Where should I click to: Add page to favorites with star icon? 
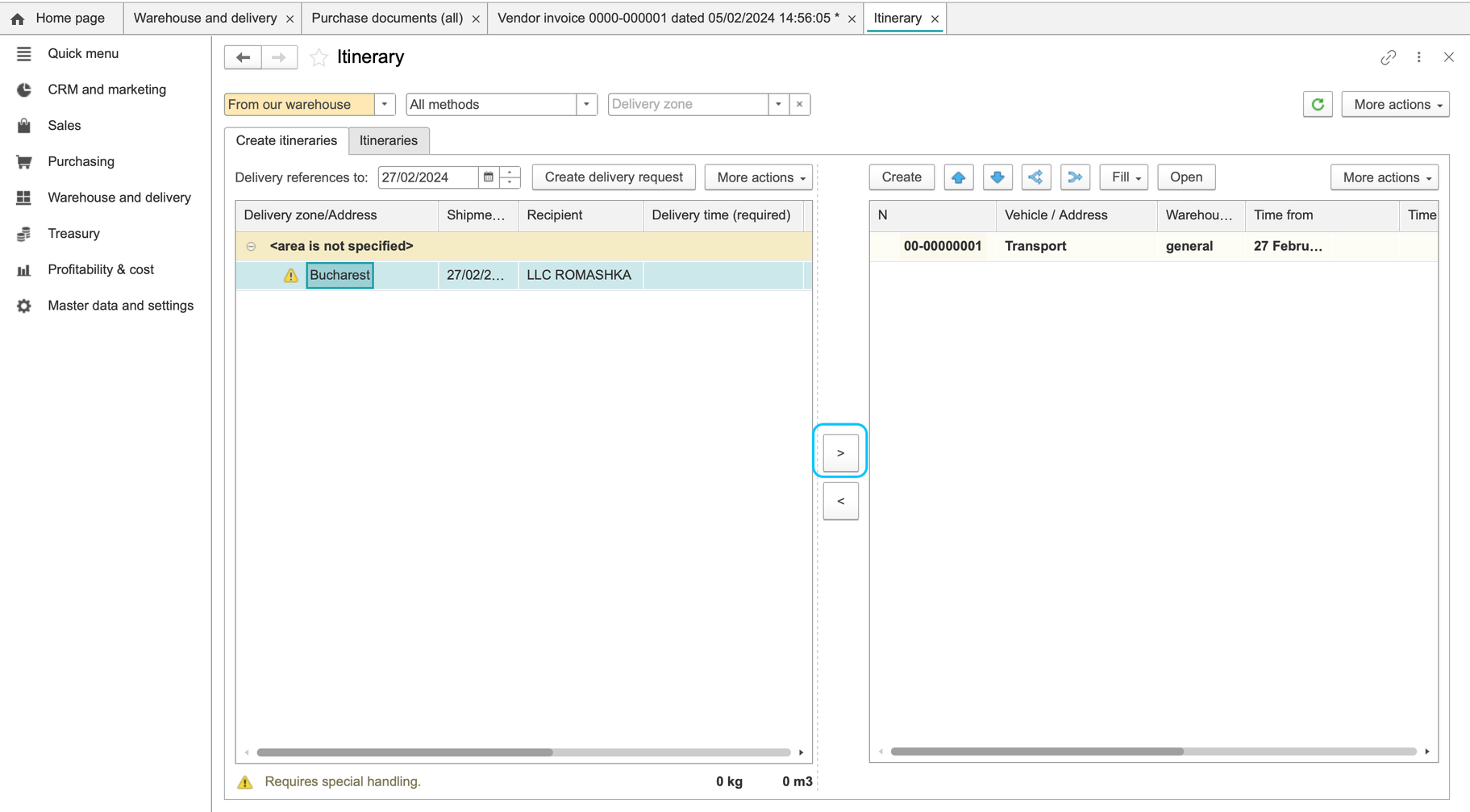pos(319,57)
